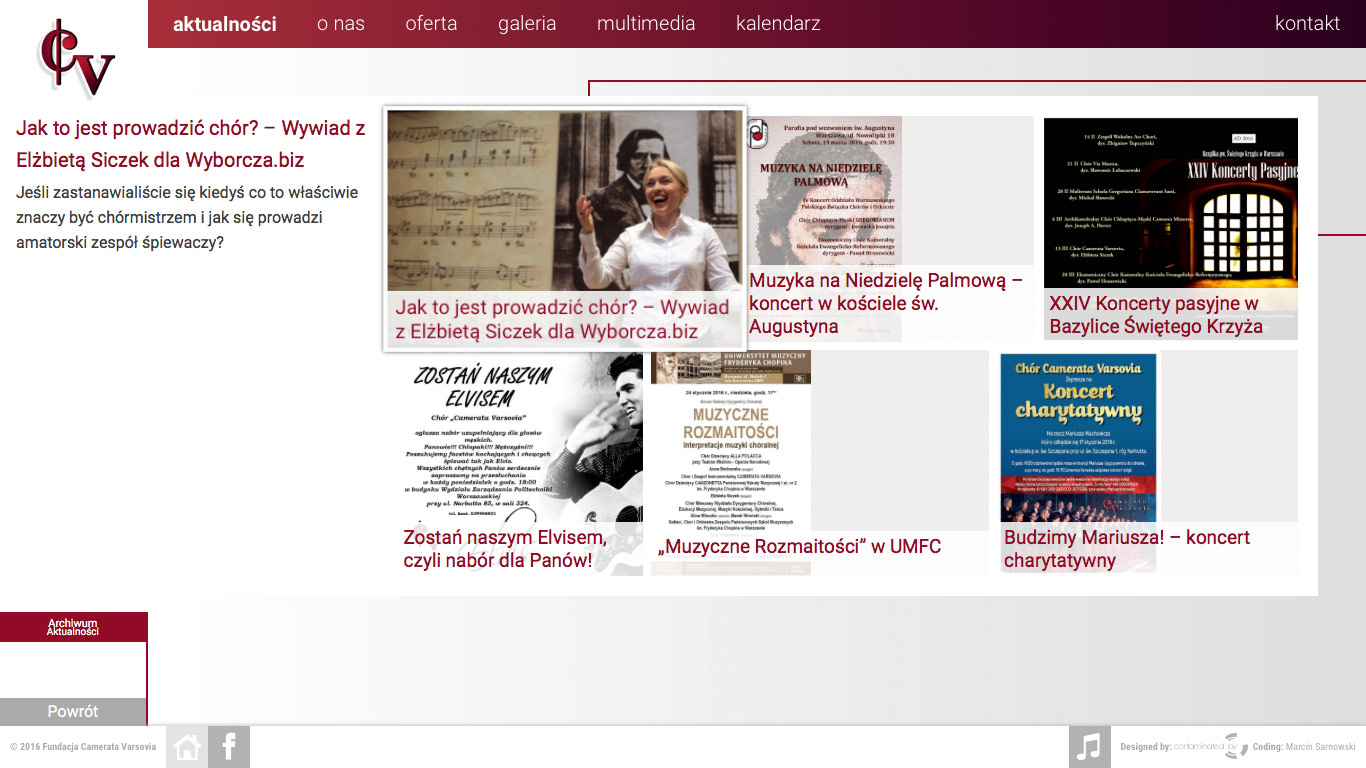
Task: Open the Facebook icon link
Action: [x=229, y=747]
